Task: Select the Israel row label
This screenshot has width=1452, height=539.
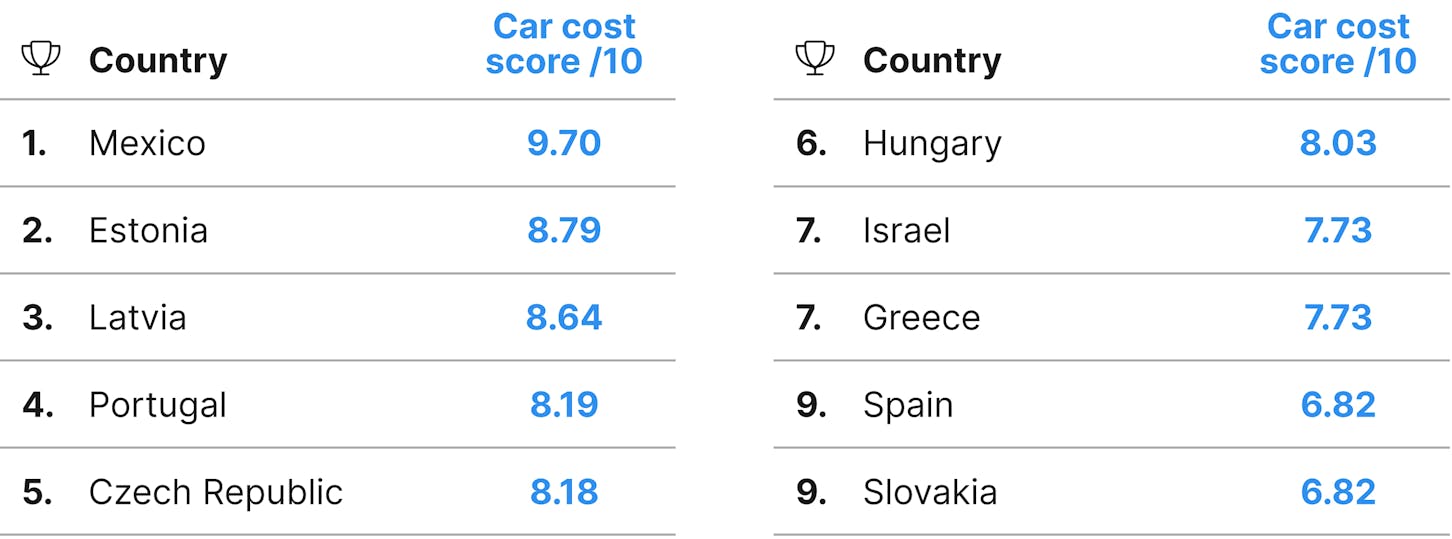Action: pyautogui.click(x=907, y=231)
